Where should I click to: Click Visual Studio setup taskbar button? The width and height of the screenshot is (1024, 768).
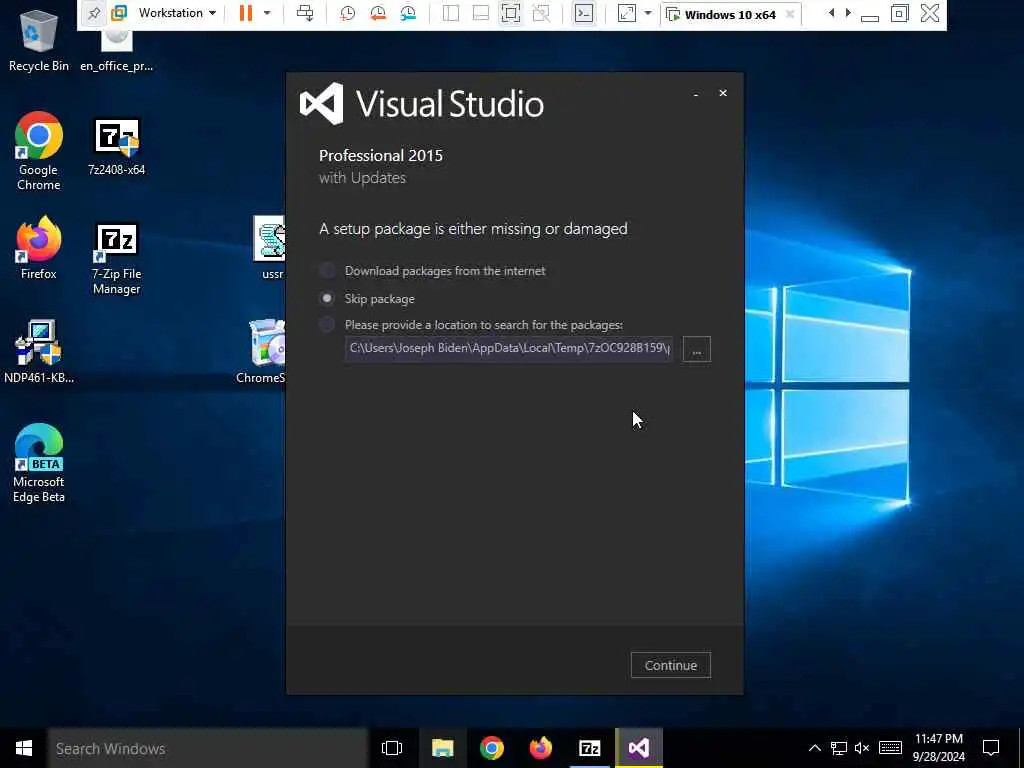pos(639,748)
